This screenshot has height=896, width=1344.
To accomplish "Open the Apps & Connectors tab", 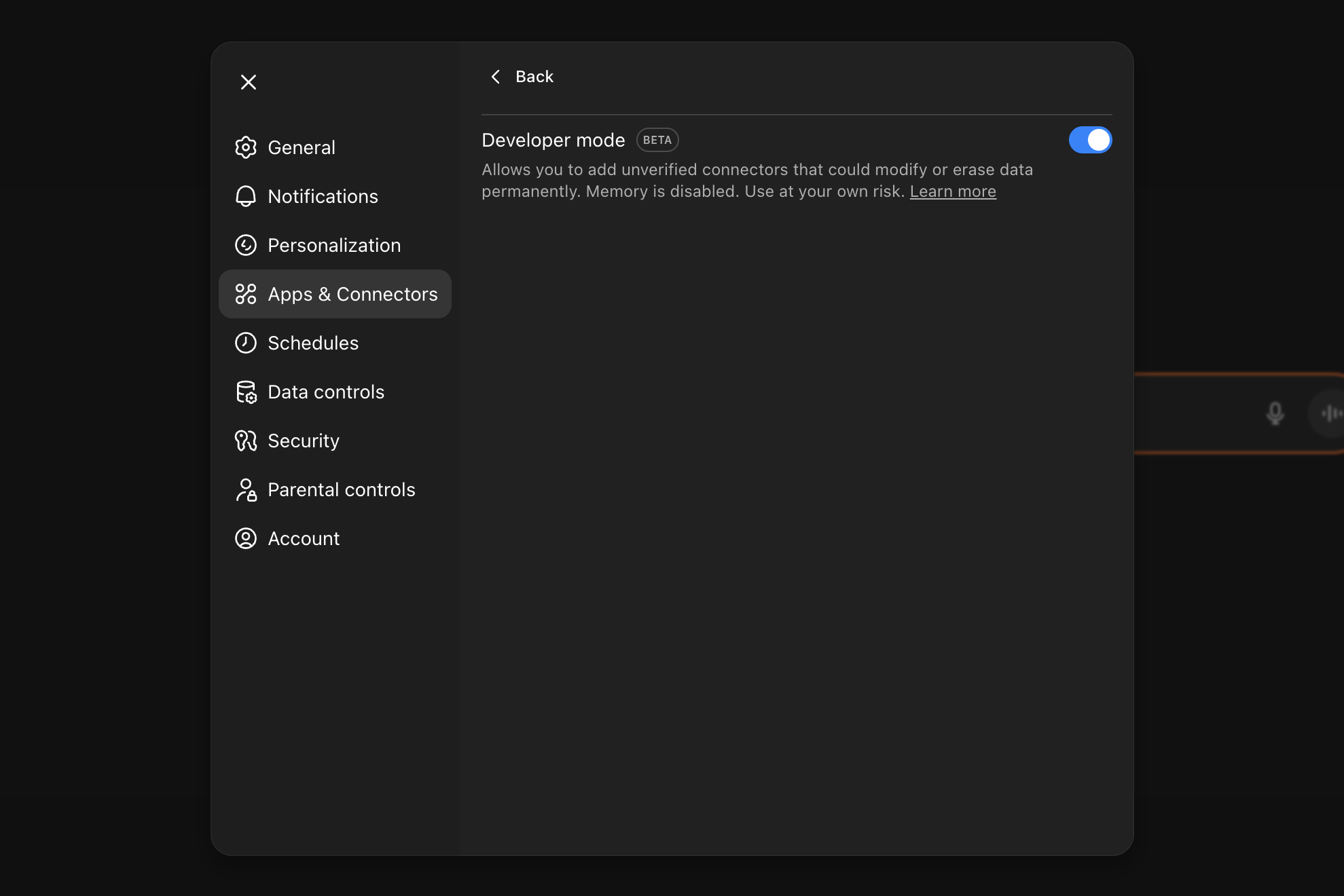I will coord(335,294).
